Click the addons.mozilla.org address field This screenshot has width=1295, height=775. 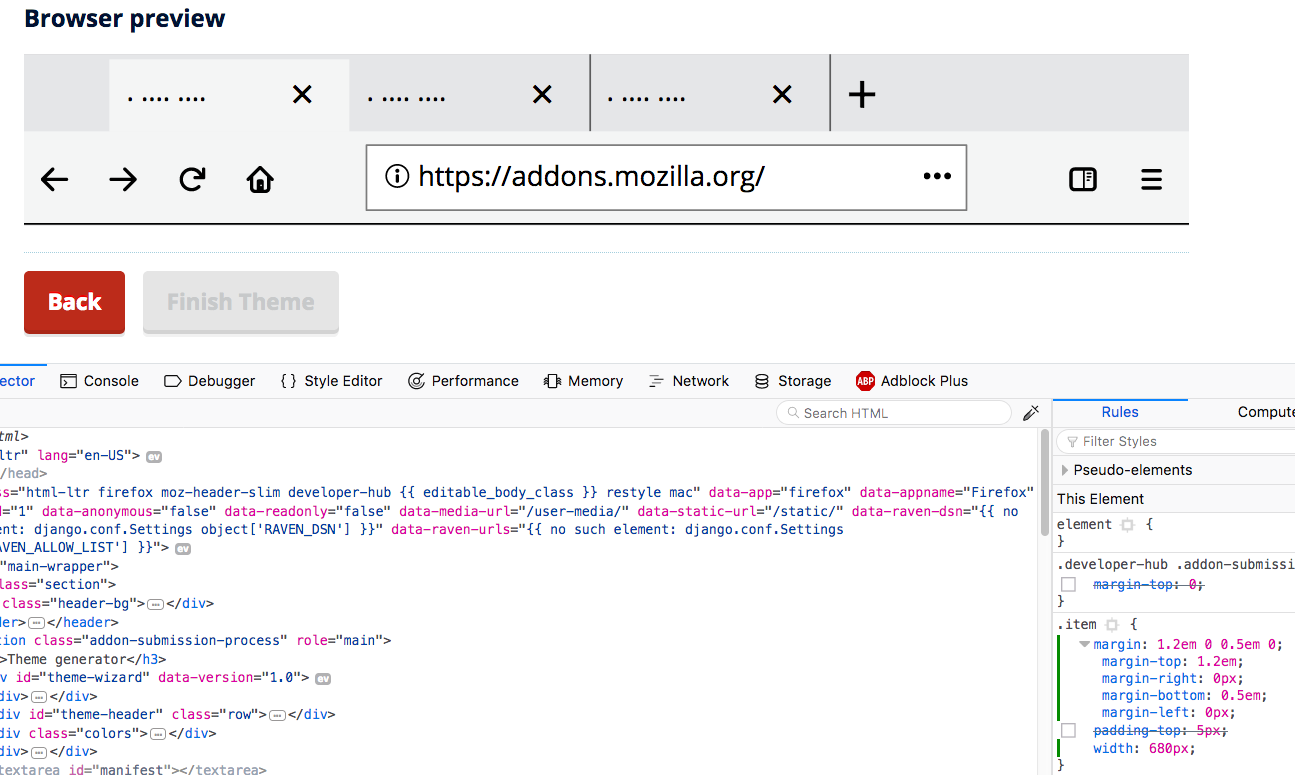[666, 178]
